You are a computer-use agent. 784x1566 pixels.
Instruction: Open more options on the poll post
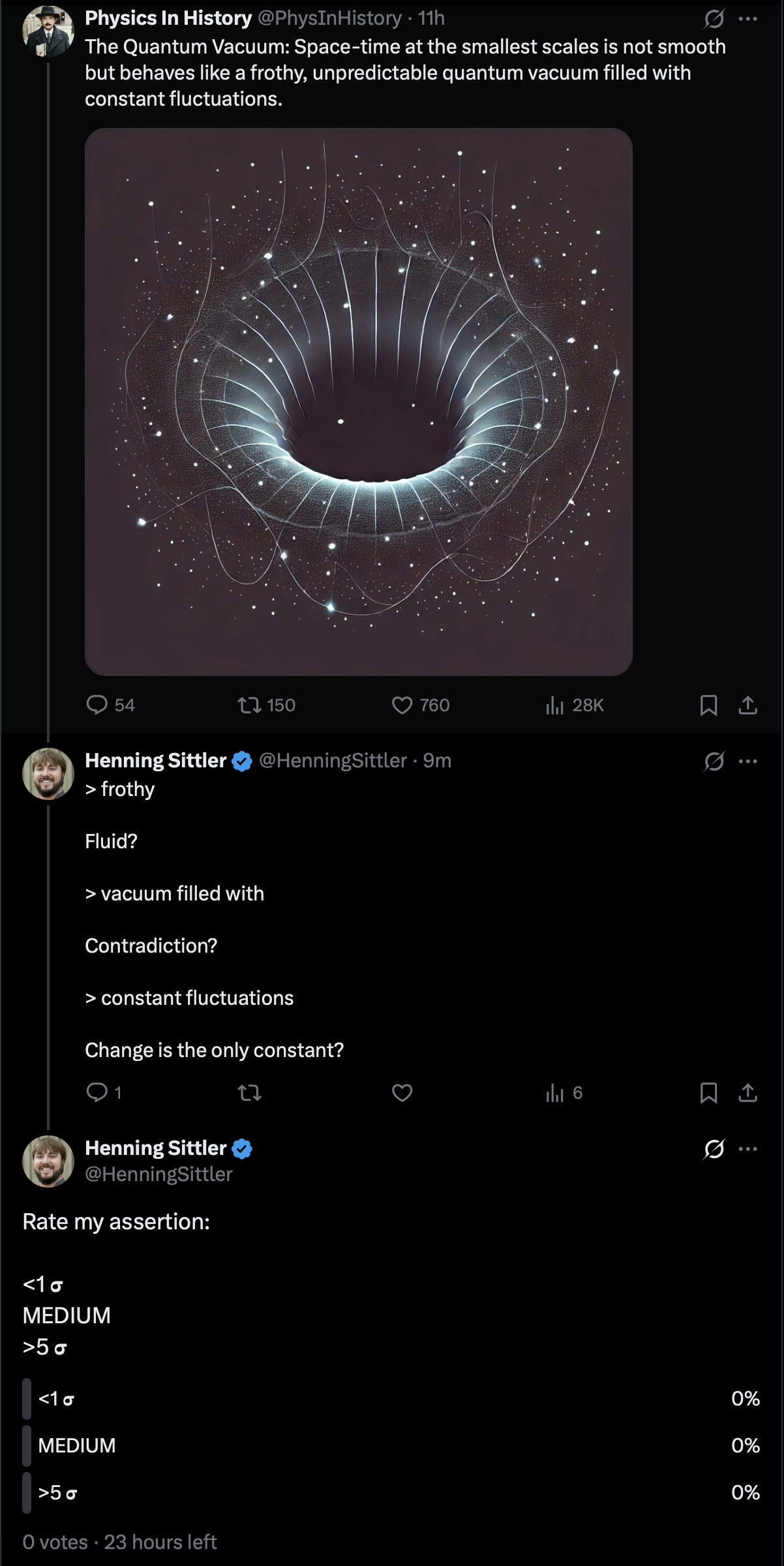[747, 1148]
